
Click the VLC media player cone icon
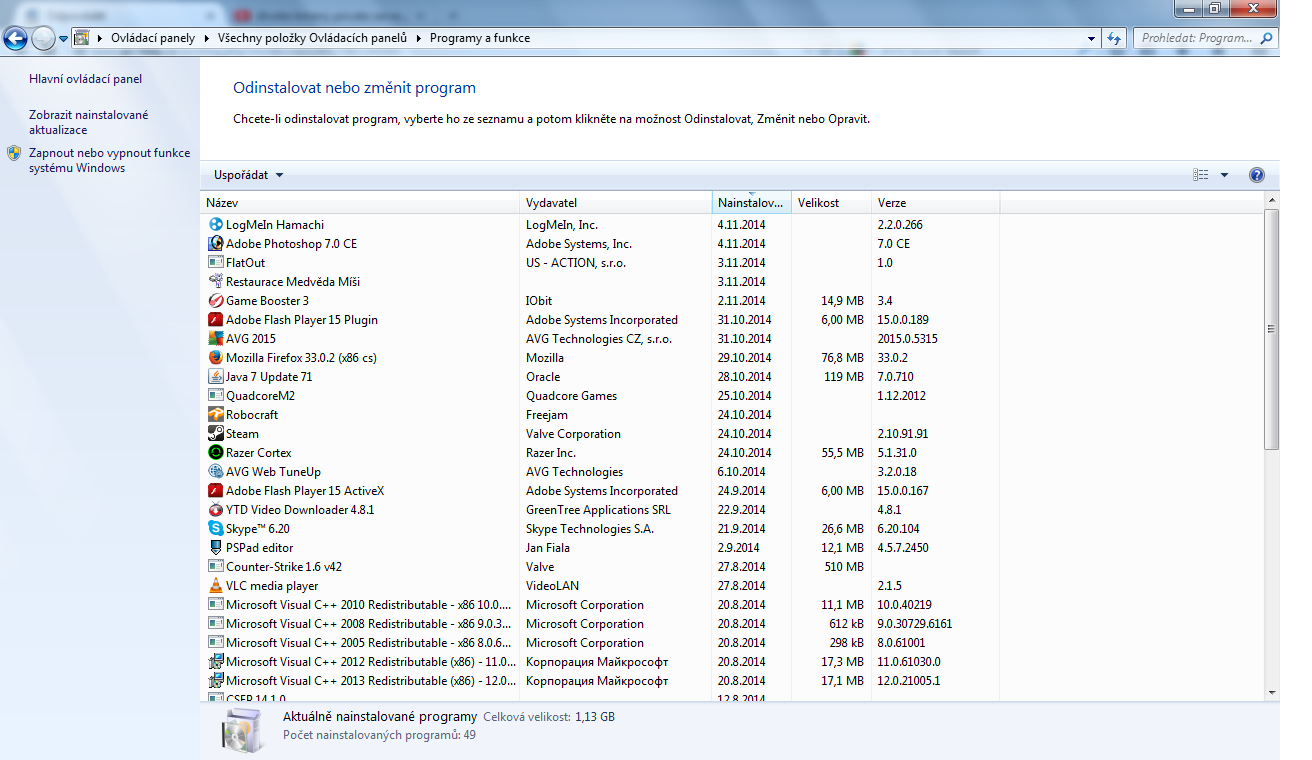click(215, 586)
